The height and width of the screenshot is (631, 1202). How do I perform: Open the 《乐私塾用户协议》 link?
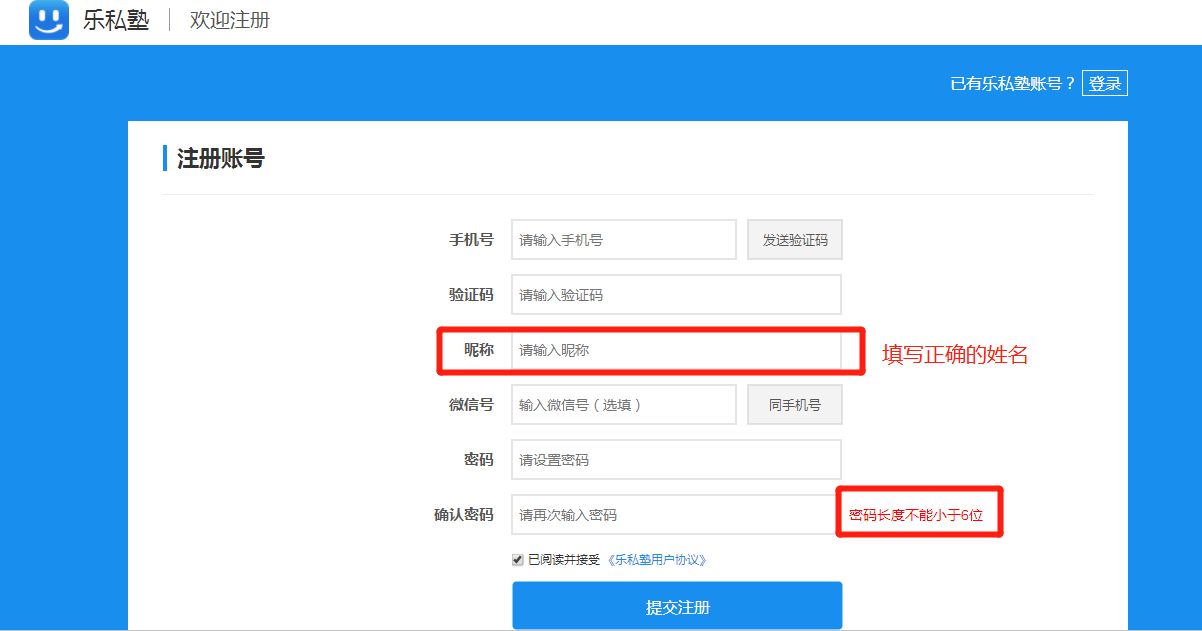657,560
